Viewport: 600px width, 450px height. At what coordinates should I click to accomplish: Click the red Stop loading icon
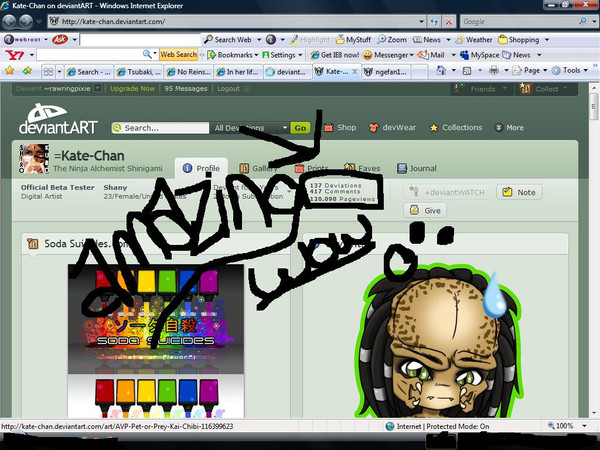pyautogui.click(x=448, y=21)
